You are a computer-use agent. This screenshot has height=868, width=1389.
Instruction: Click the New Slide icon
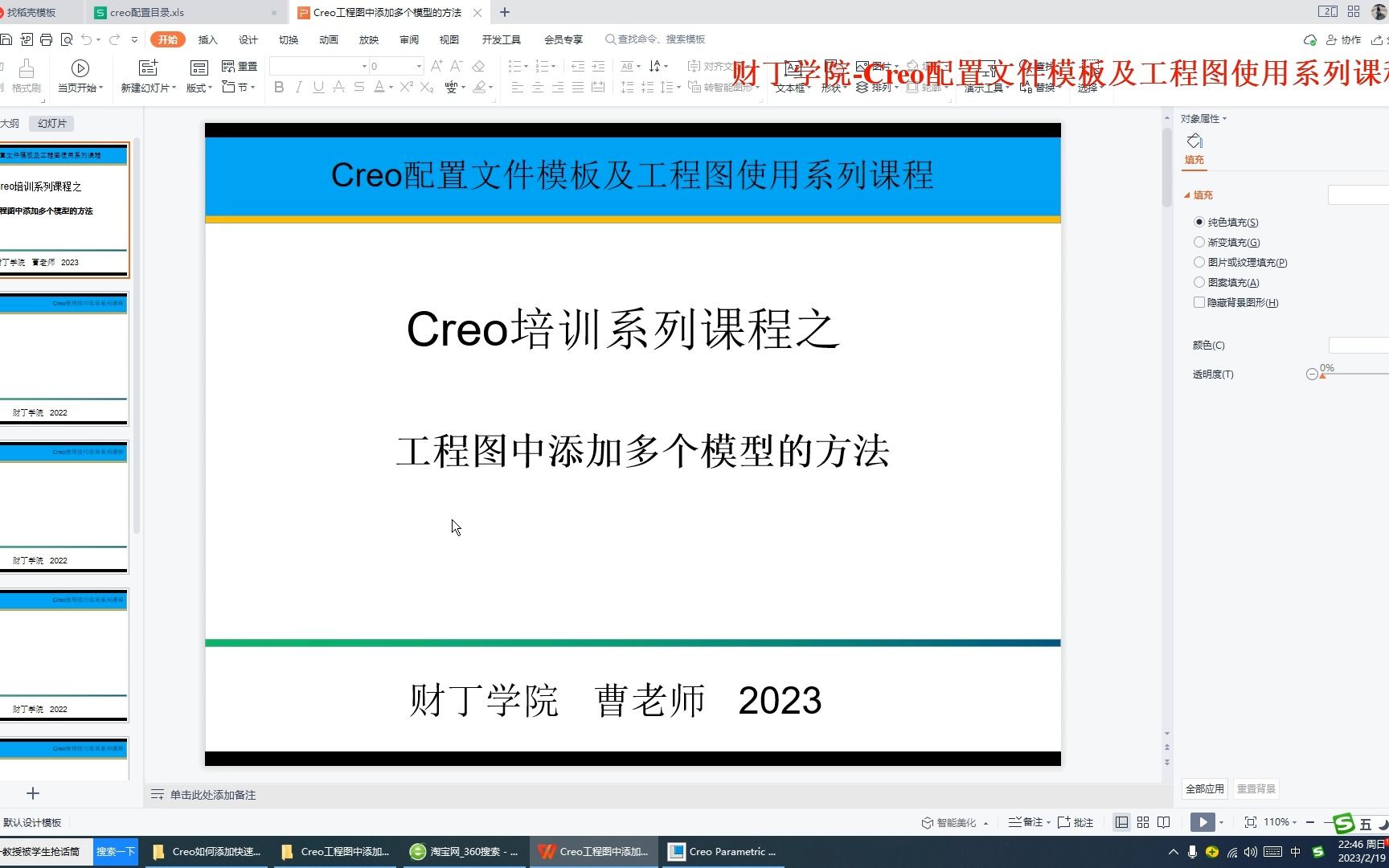click(149, 68)
